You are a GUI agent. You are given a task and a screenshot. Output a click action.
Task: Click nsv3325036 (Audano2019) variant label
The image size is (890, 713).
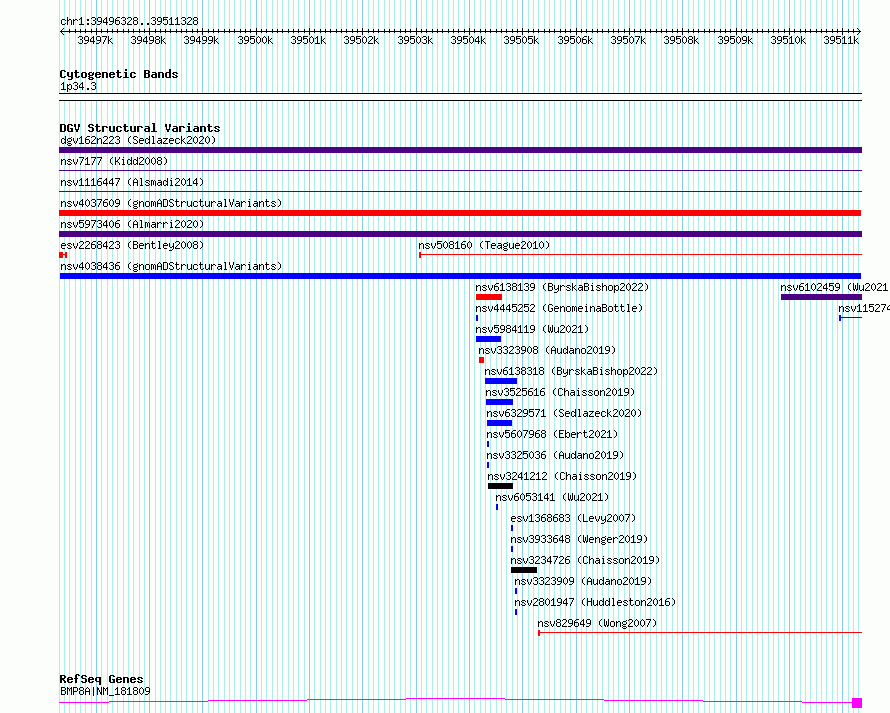pyautogui.click(x=555, y=455)
